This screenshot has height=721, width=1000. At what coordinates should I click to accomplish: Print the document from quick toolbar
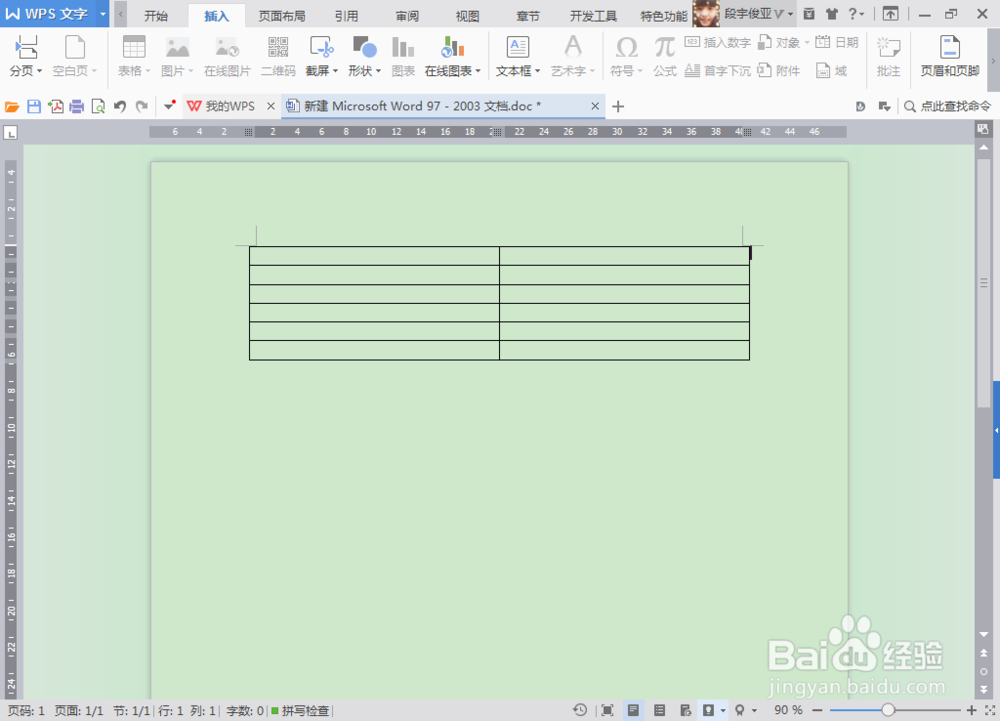click(77, 106)
